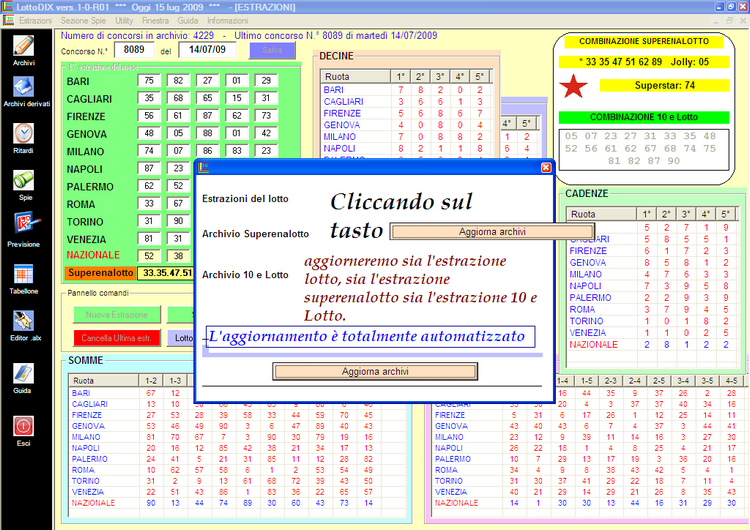
Task: Click FIRENZE third number field 87
Action: [x=208, y=116]
